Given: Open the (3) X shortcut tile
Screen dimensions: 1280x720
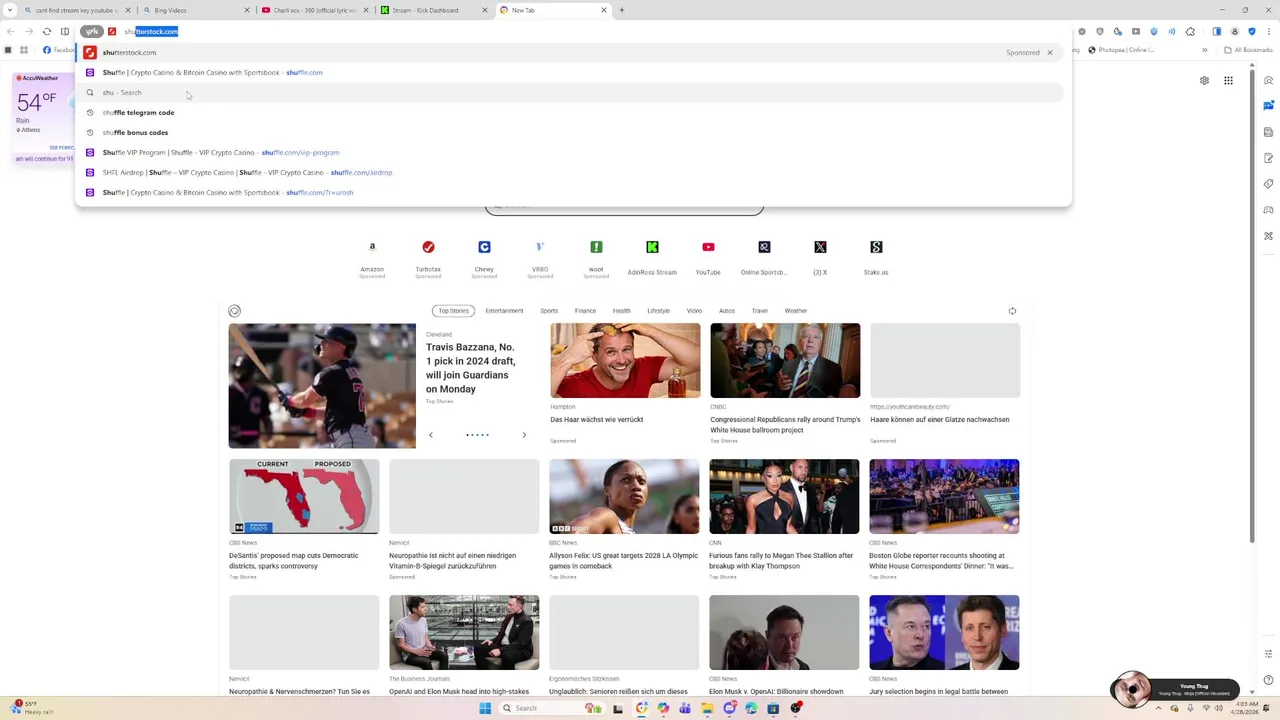Looking at the screenshot, I should click(820, 256).
